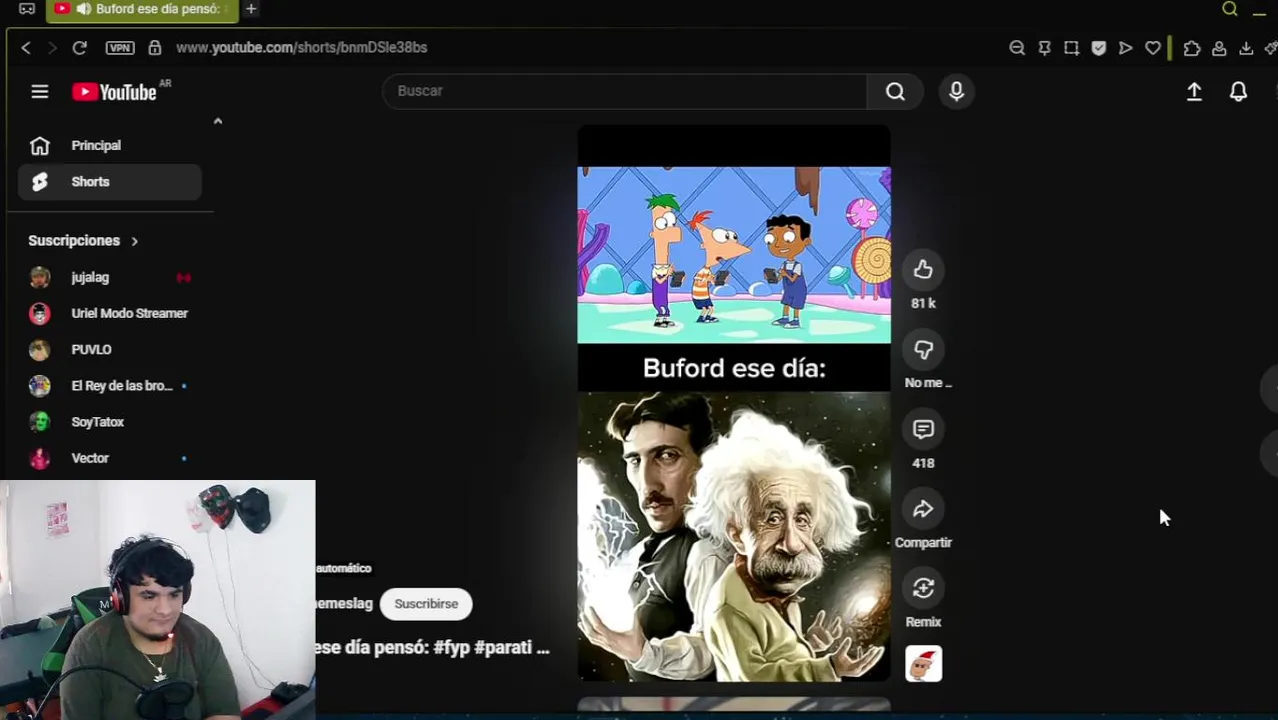Open the GX Corner gamepad icon
The width and height of the screenshot is (1278, 720).
pyautogui.click(x=27, y=9)
